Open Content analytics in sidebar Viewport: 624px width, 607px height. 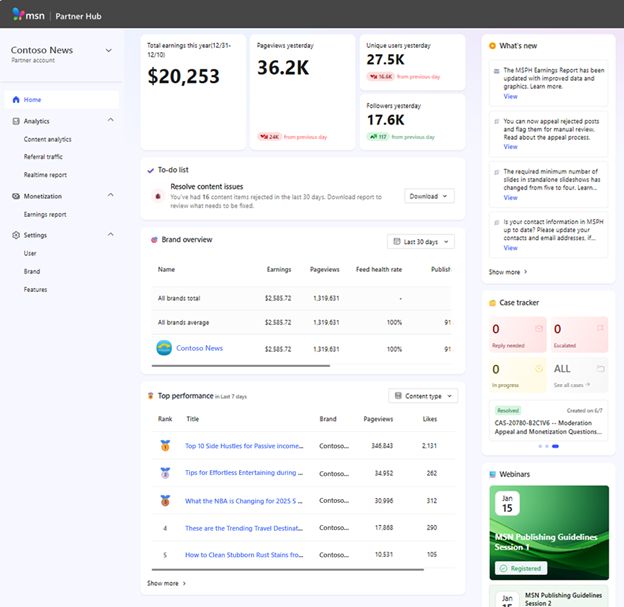pos(47,140)
